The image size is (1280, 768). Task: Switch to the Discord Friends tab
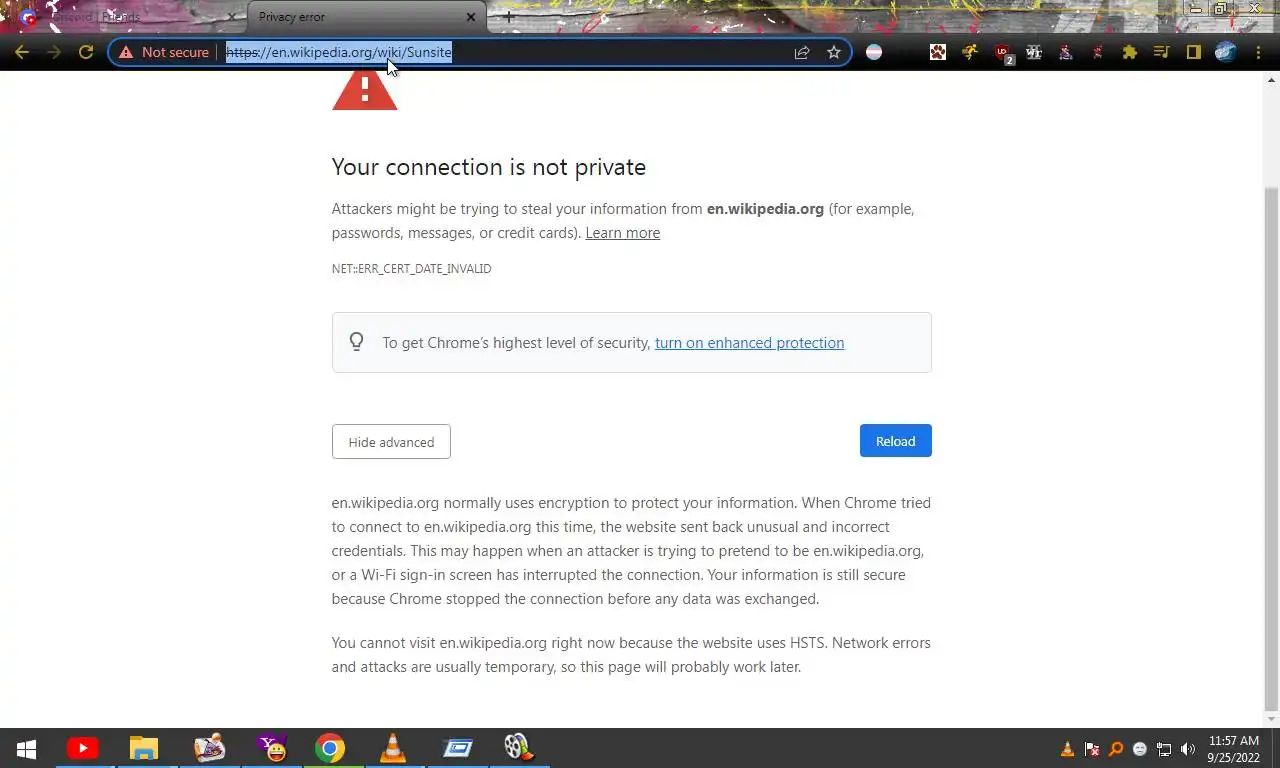pos(126,17)
